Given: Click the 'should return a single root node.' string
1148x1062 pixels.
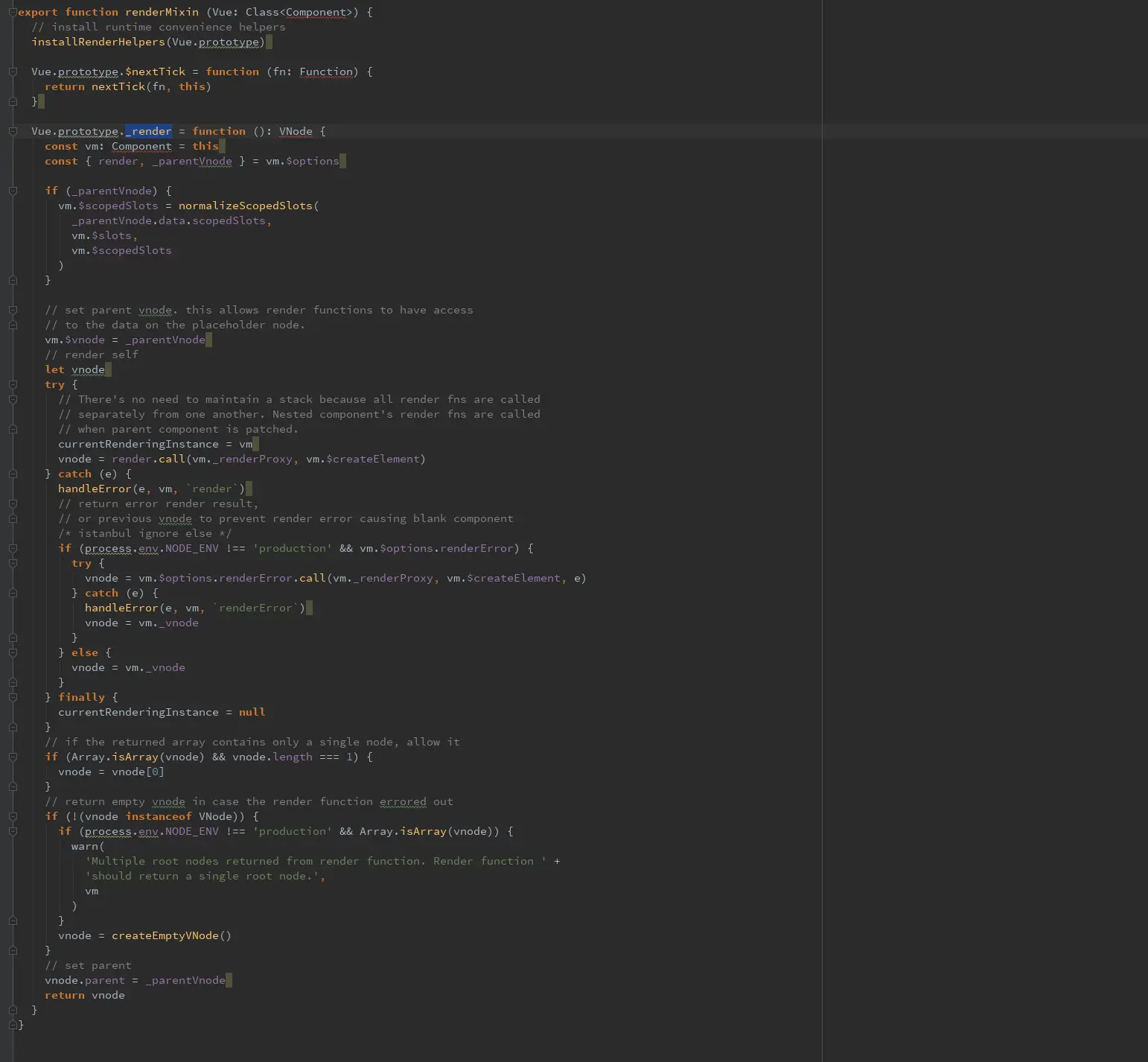Looking at the screenshot, I should coord(202,876).
